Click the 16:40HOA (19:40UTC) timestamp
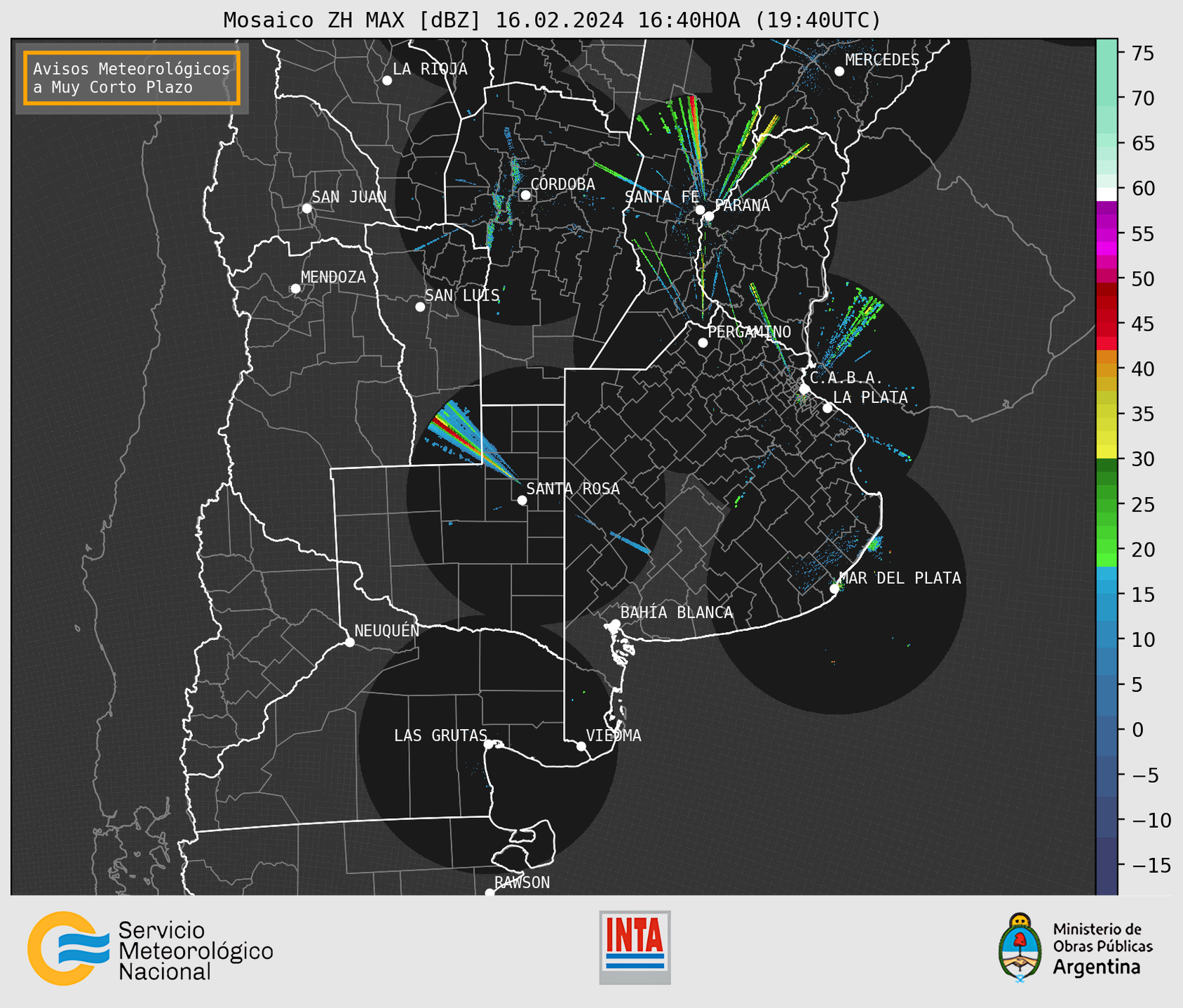1183x1008 pixels. tap(759, 20)
